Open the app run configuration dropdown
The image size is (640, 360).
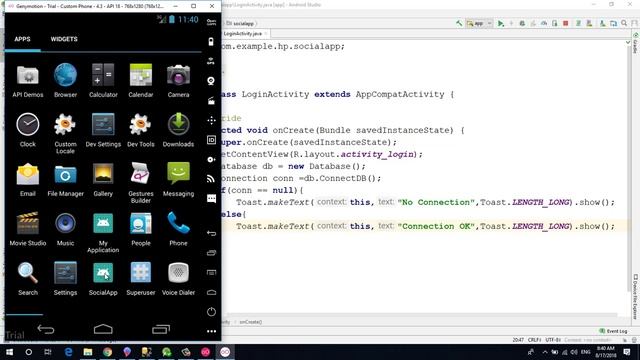tap(479, 23)
